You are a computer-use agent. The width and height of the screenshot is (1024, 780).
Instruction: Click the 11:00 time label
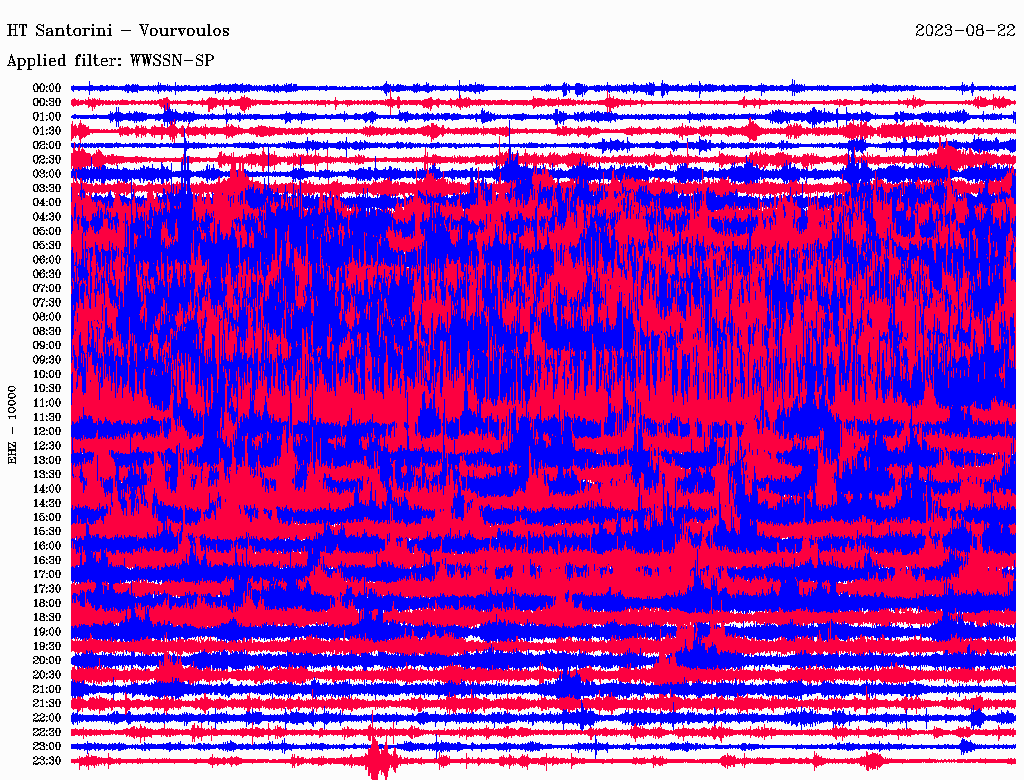click(47, 402)
